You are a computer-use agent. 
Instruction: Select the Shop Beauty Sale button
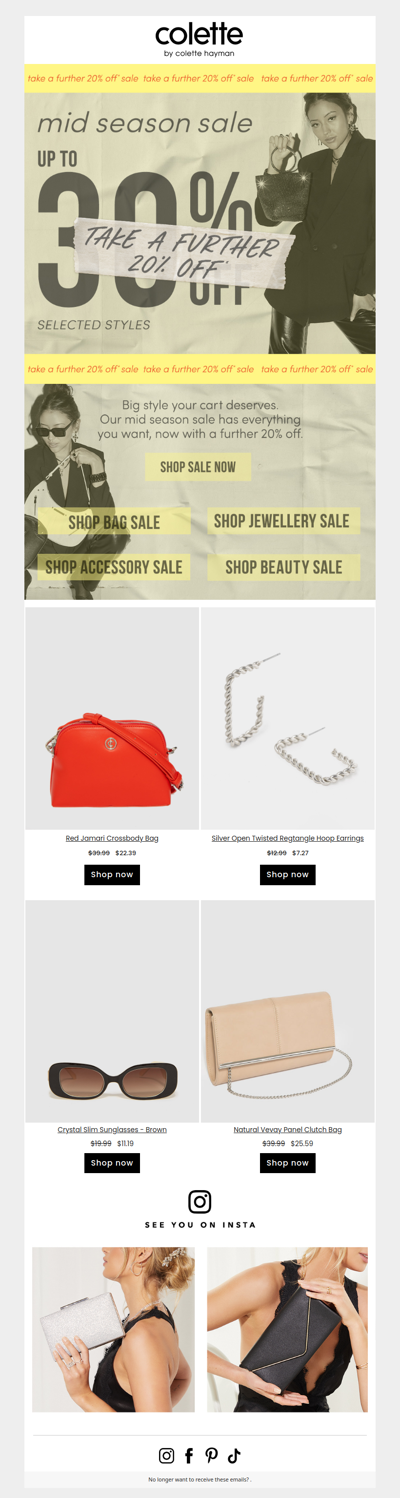tap(284, 567)
